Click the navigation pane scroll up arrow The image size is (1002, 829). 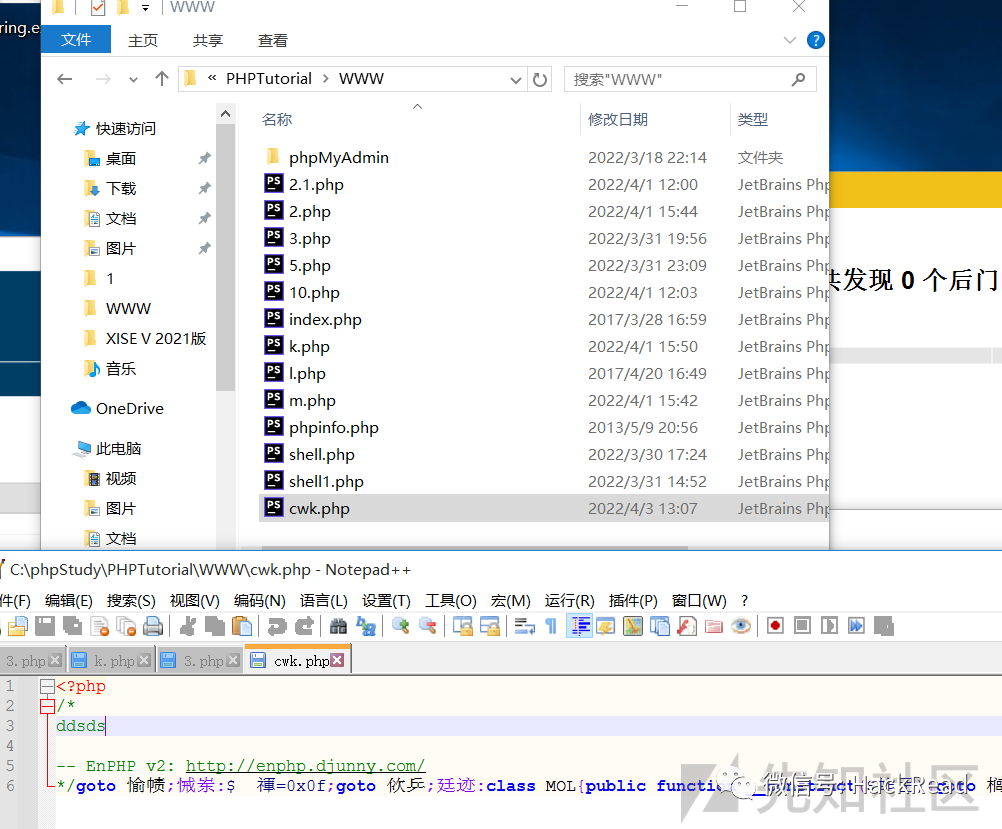tap(225, 114)
